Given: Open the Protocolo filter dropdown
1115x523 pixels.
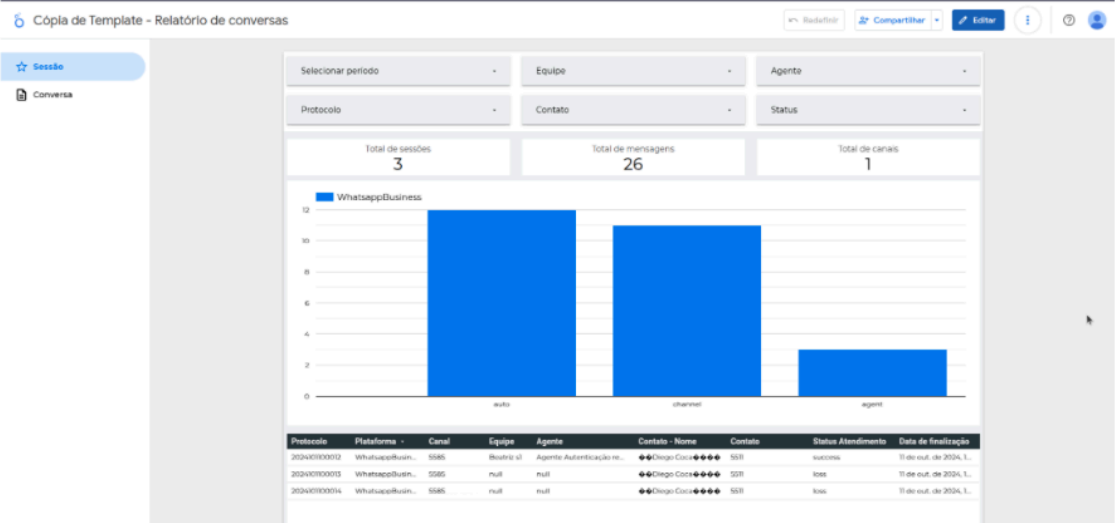Looking at the screenshot, I should [x=398, y=110].
